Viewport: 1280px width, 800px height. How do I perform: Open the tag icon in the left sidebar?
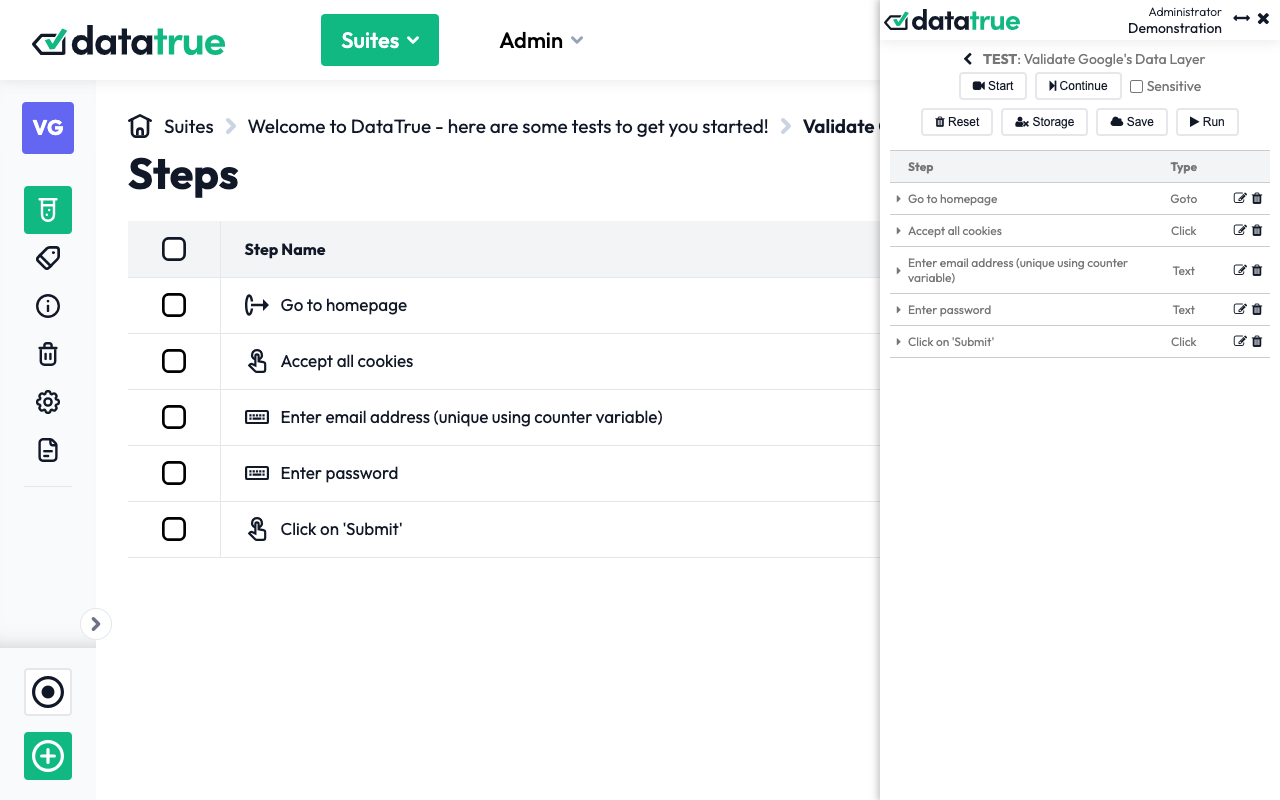pos(47,258)
